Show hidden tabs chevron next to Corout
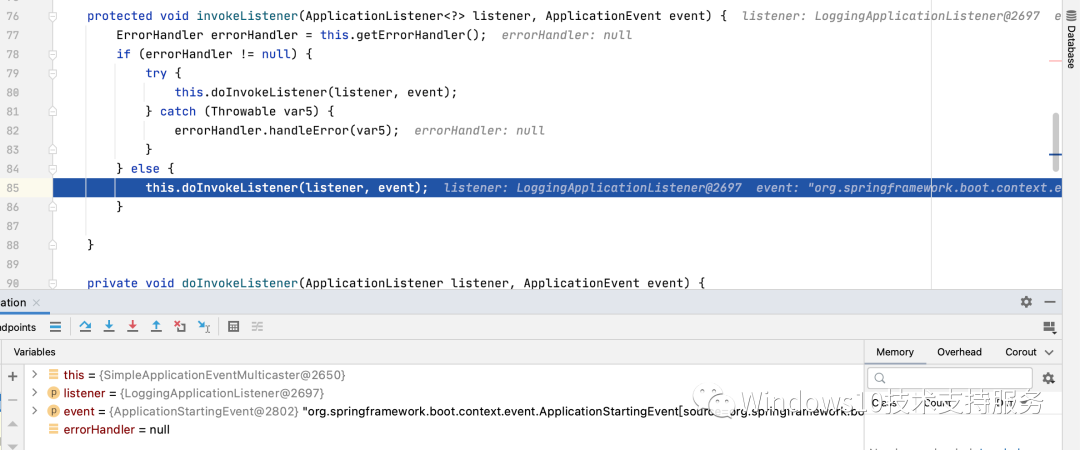The height and width of the screenshot is (450, 1080). (x=1049, y=352)
